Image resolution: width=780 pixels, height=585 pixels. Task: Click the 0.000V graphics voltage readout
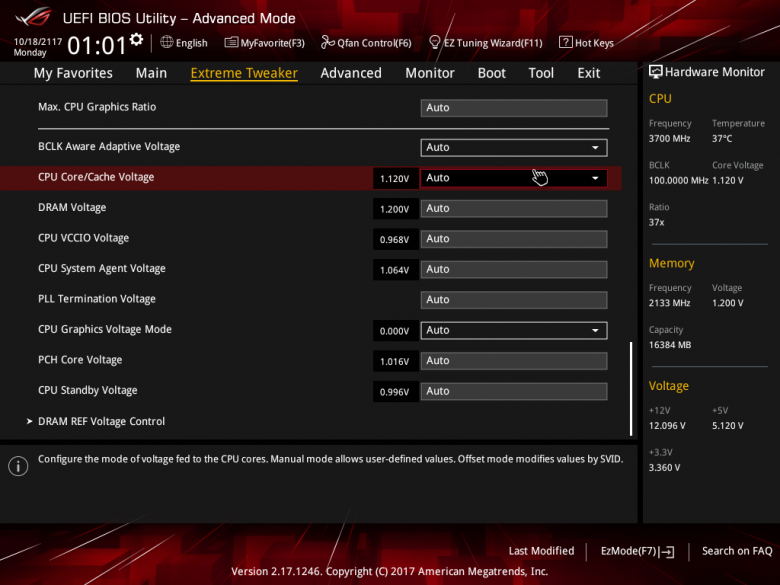tap(394, 331)
